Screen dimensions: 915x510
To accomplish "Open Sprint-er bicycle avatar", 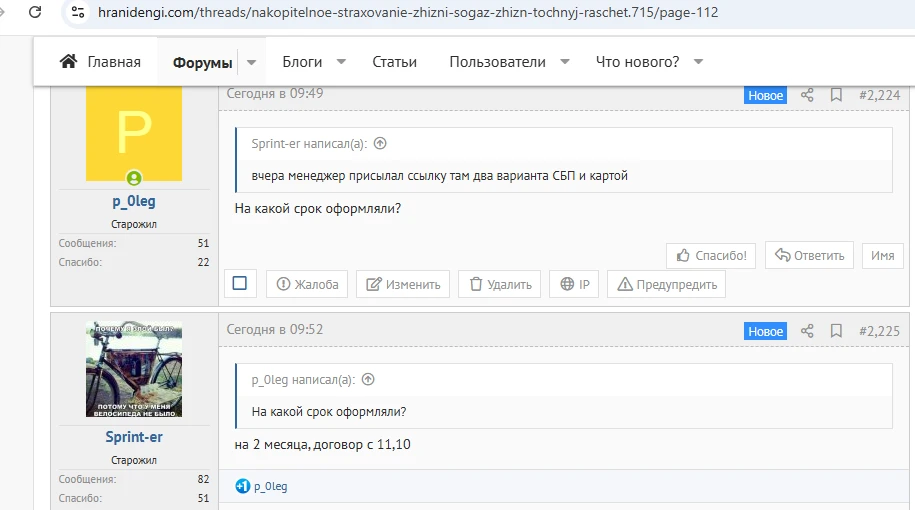I will point(134,369).
